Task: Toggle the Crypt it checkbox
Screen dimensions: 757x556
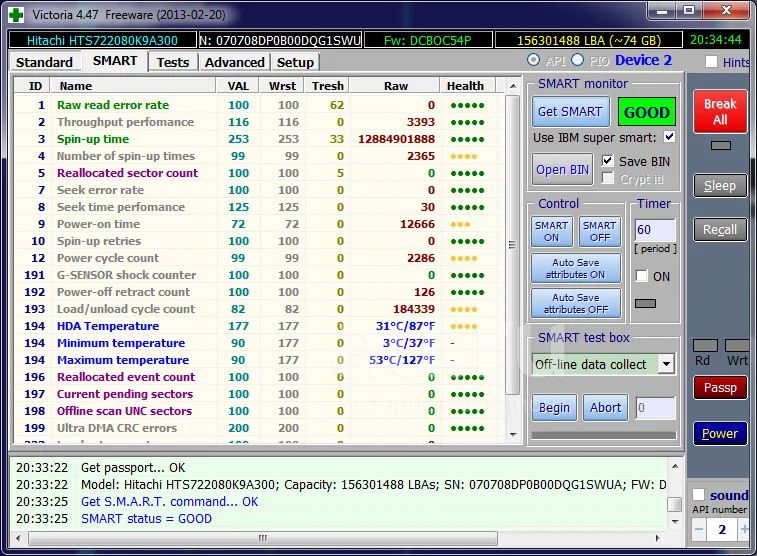Action: tap(607, 179)
